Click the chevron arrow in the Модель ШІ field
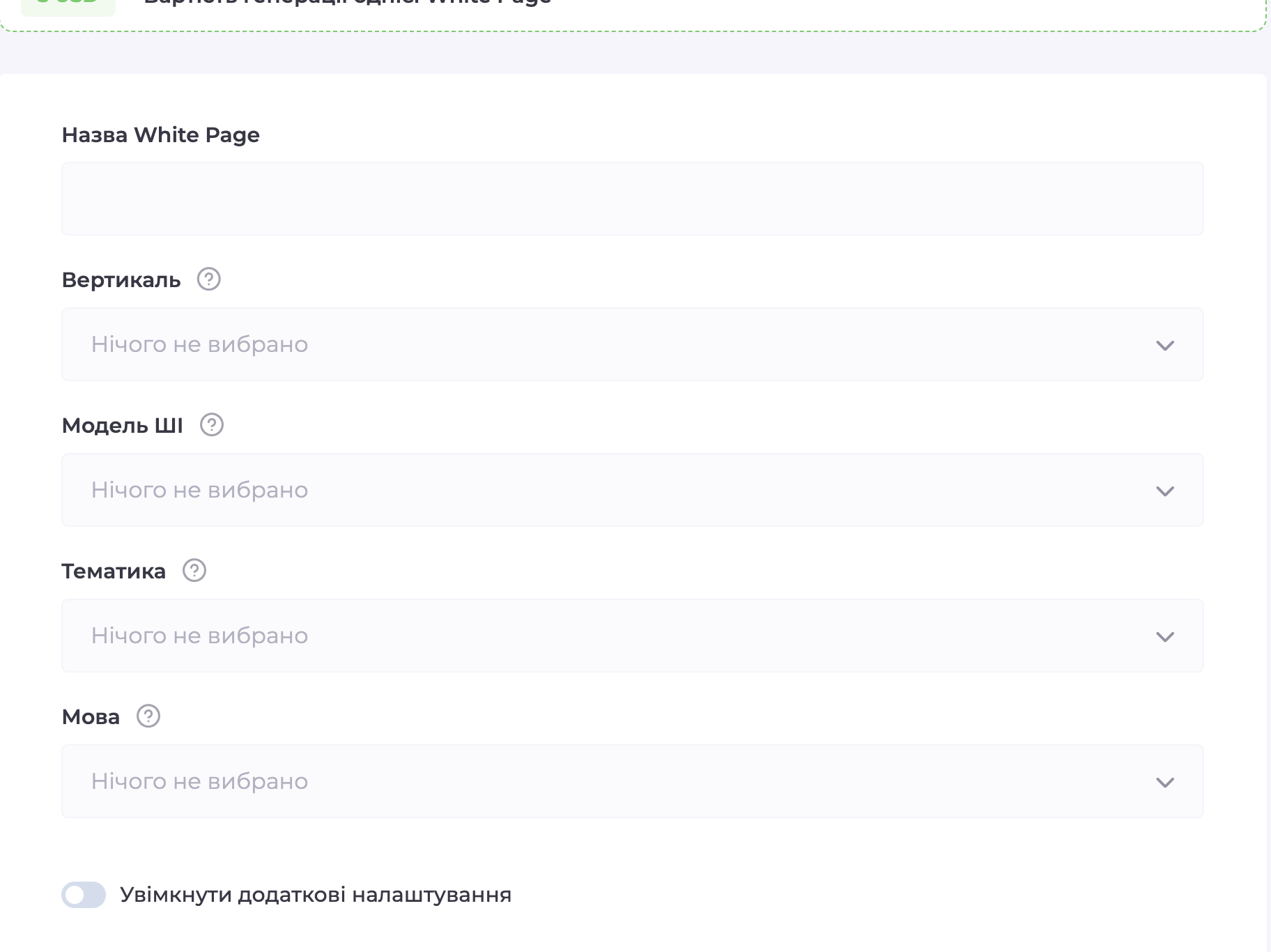Viewport: 1271px width, 952px height. point(1164,491)
